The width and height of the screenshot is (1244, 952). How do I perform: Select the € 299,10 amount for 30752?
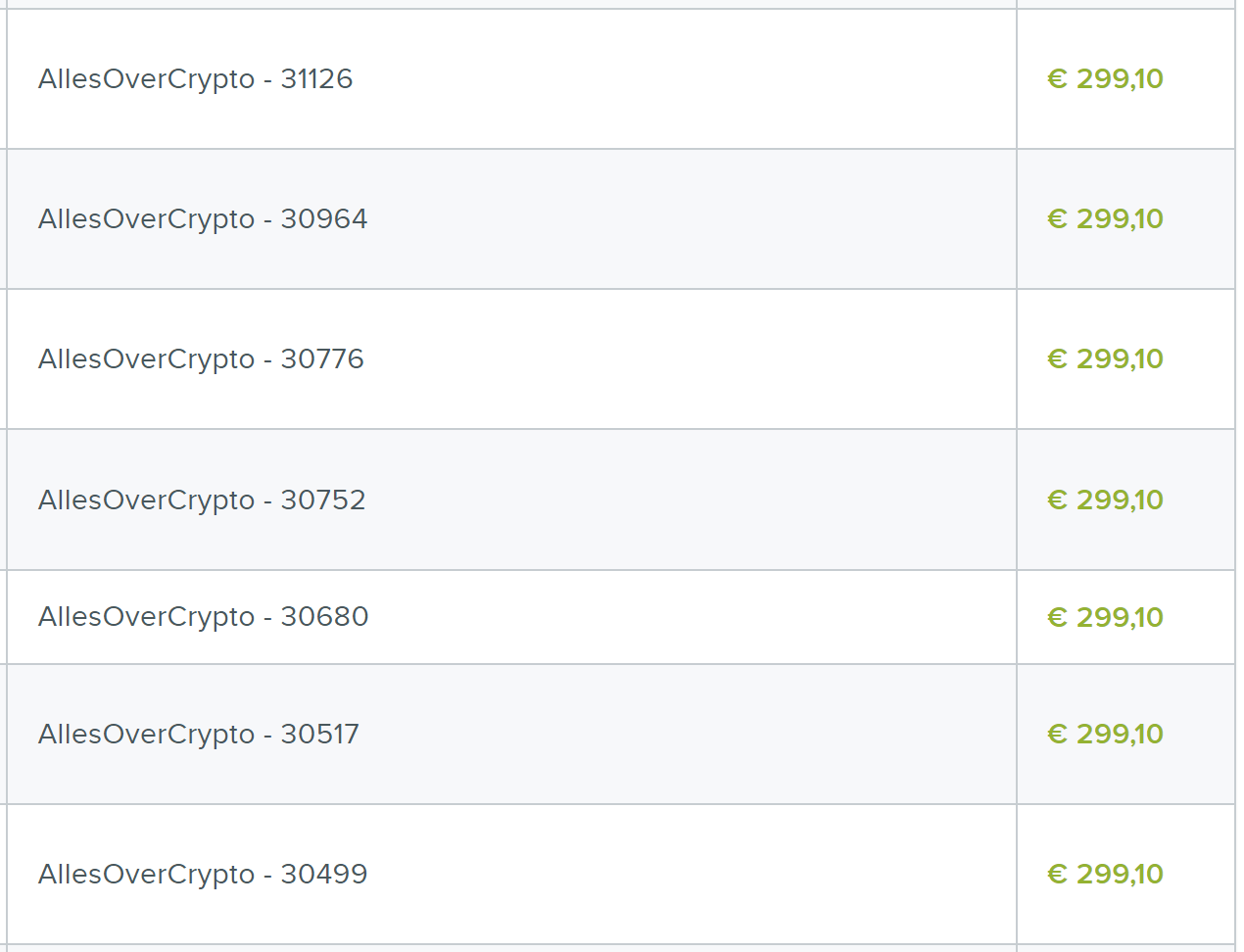tap(1105, 500)
